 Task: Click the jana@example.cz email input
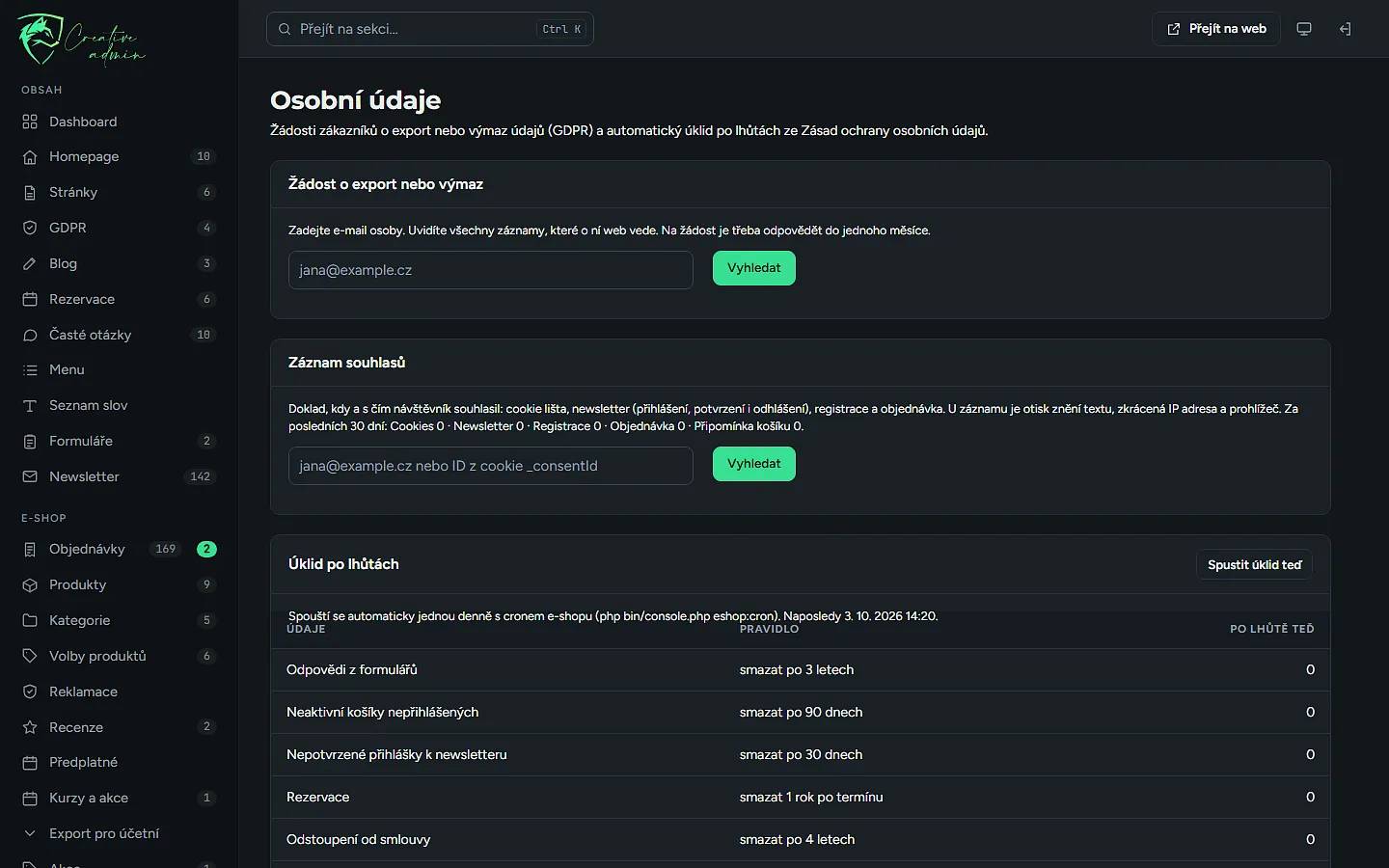coord(491,270)
